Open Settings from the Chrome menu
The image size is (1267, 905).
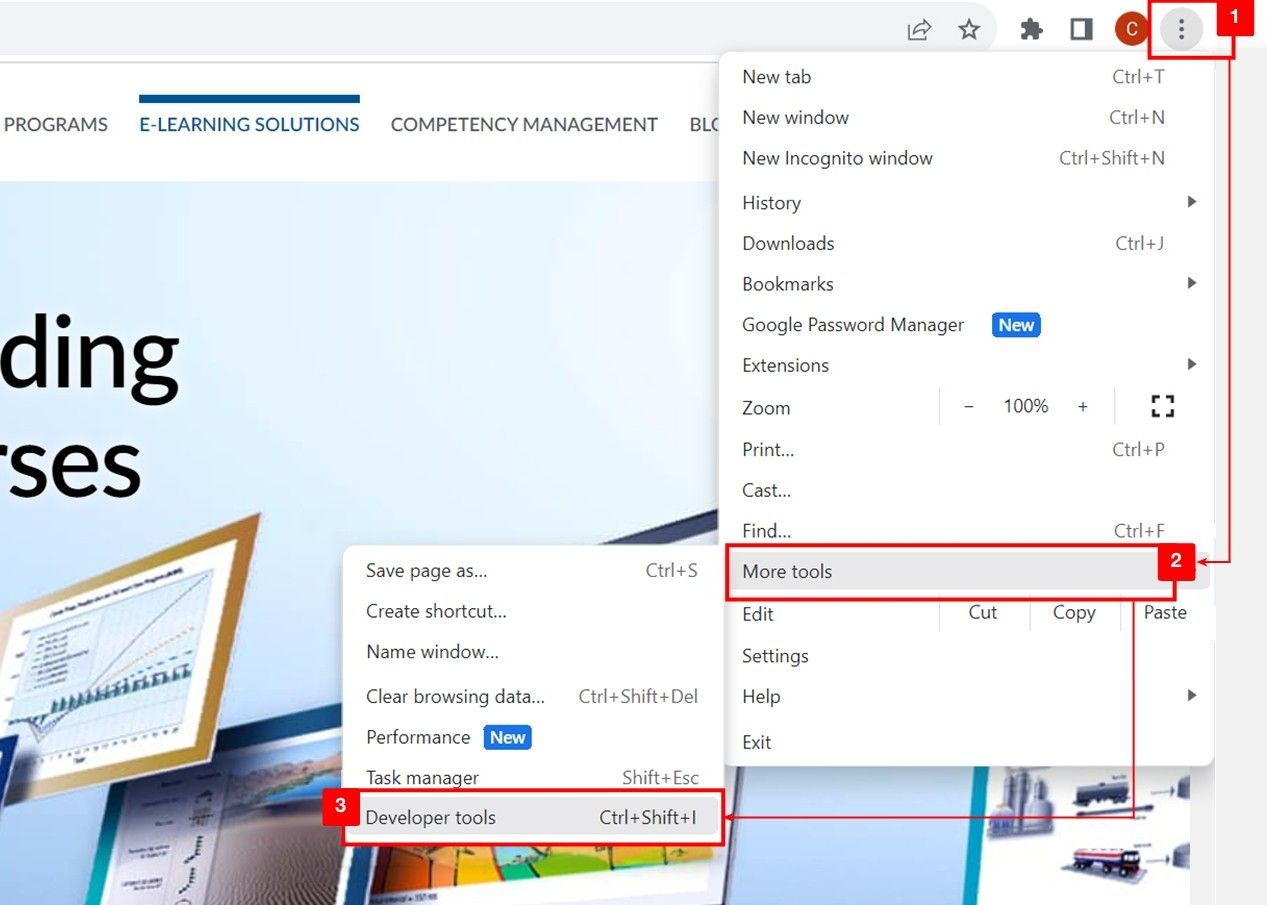click(x=966, y=656)
